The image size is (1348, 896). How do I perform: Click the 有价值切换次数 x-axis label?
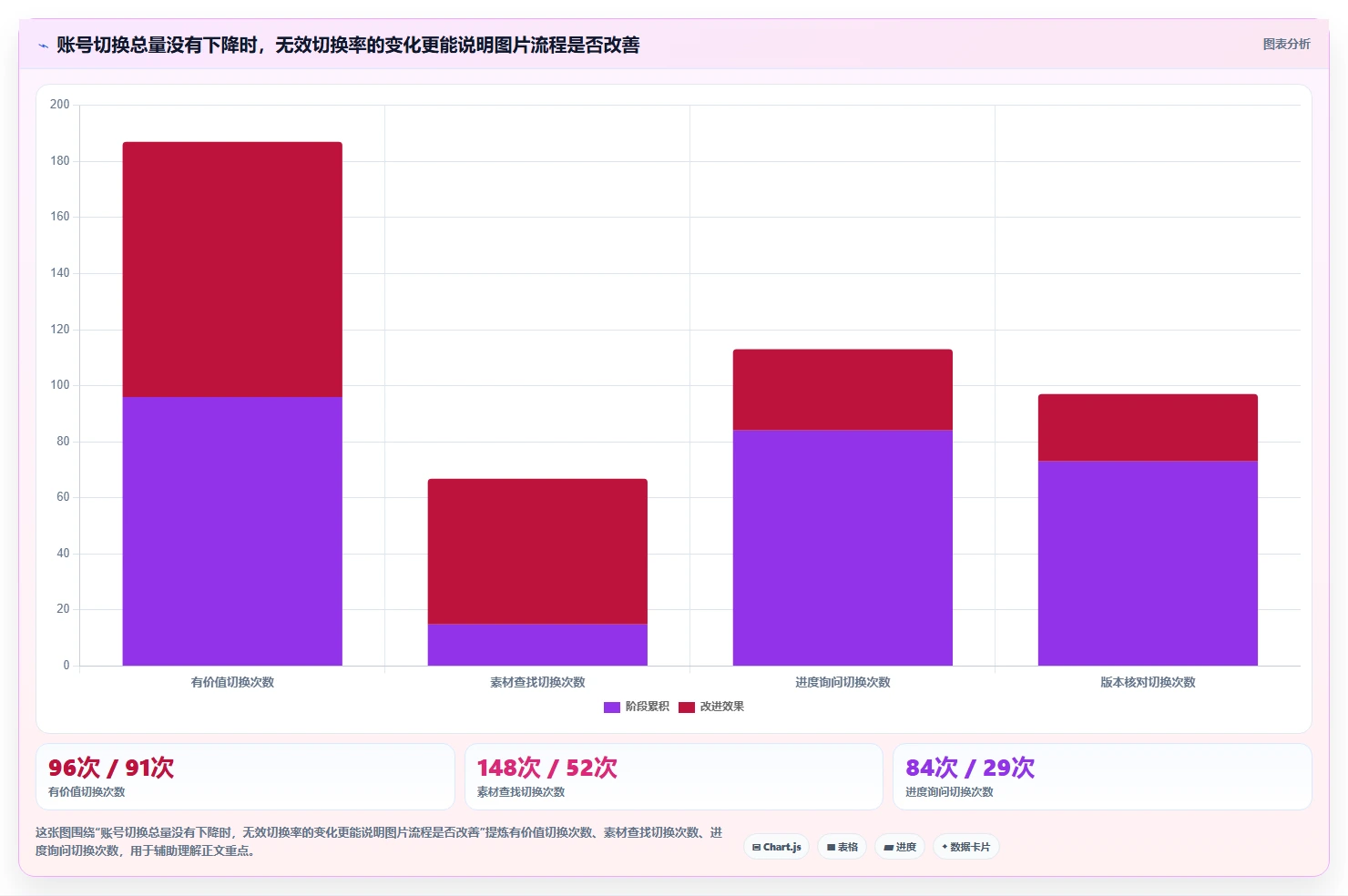tap(232, 682)
